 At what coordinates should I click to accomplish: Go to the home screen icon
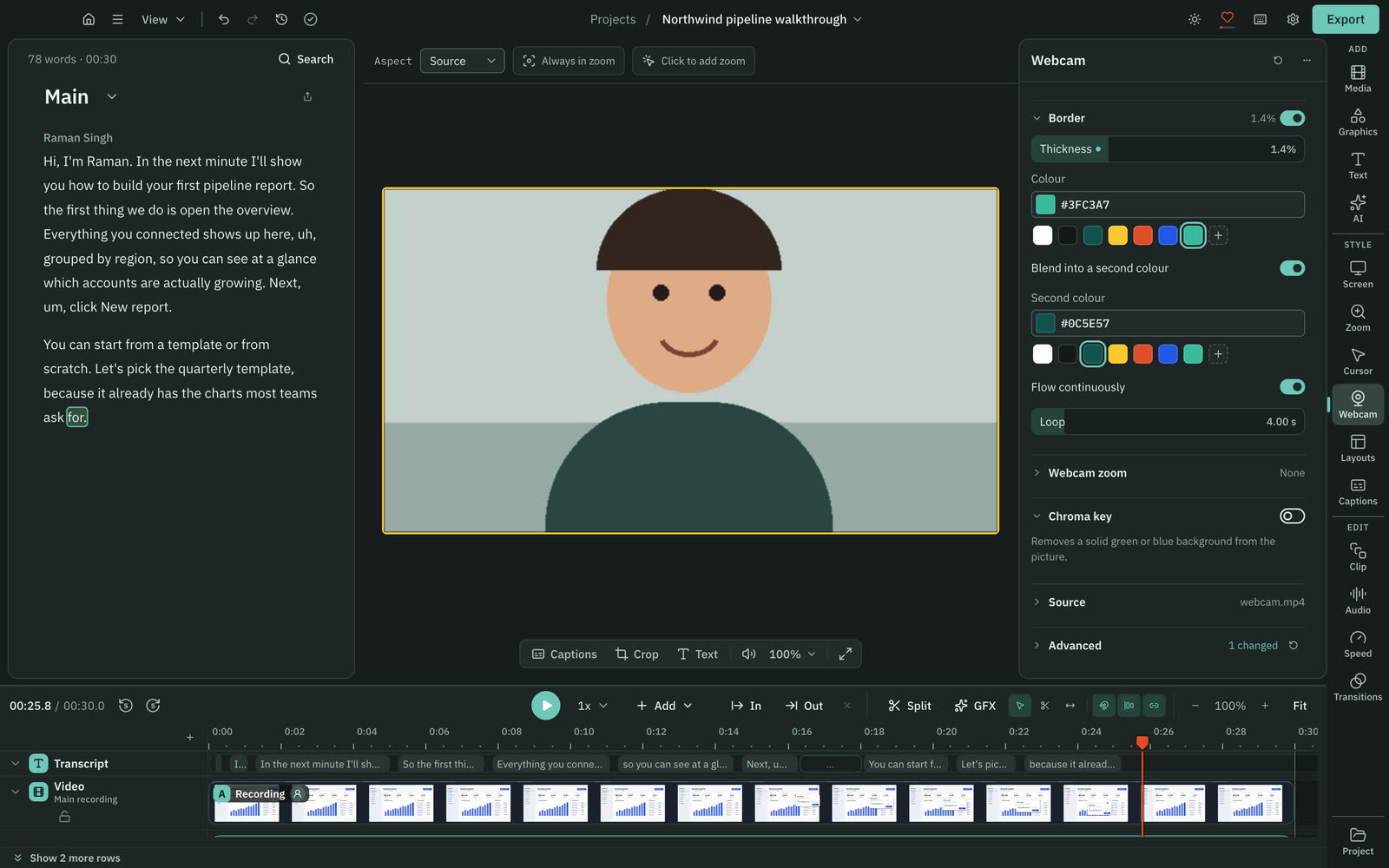click(x=89, y=19)
